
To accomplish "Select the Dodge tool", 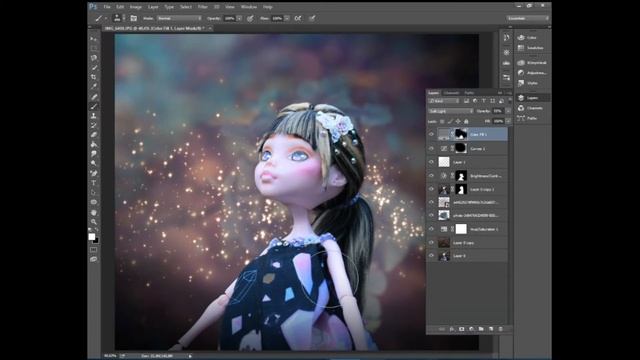I will click(x=94, y=164).
